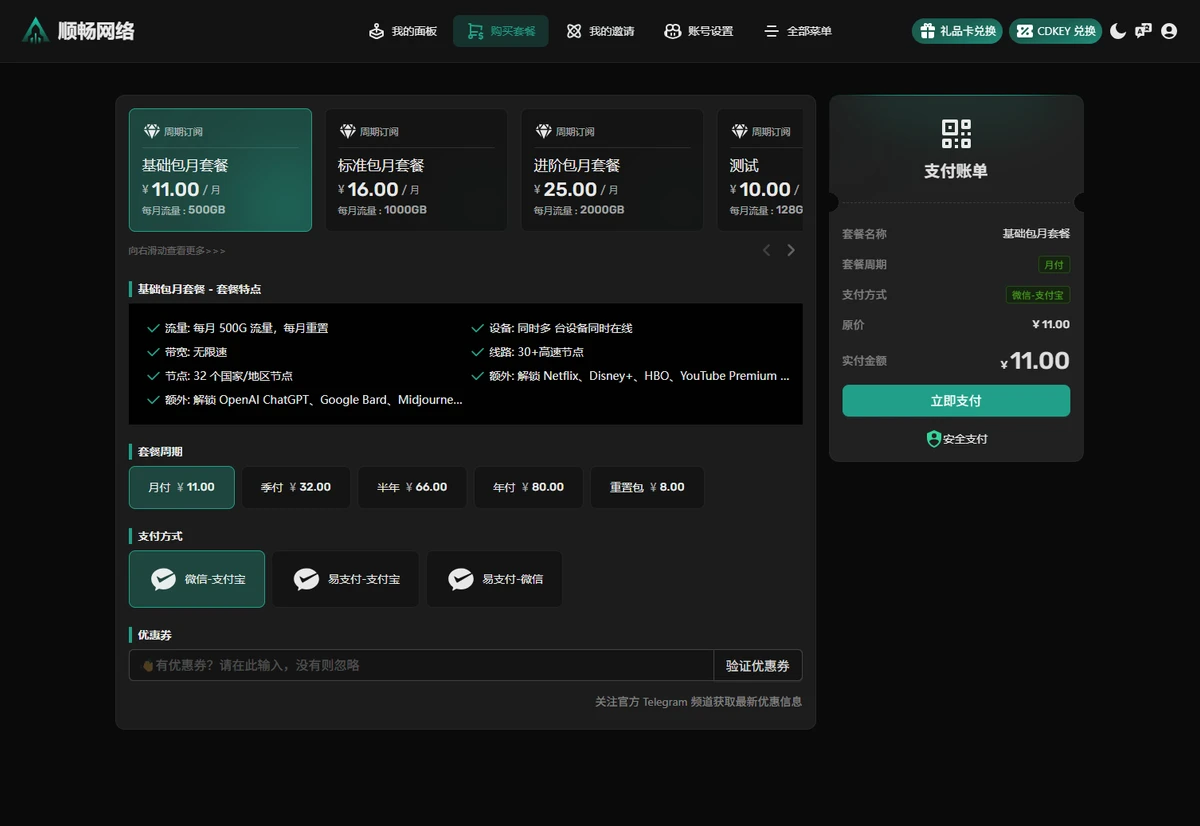1200x826 pixels.
Task: Click the 安全支付 shield icon
Action: tap(934, 439)
